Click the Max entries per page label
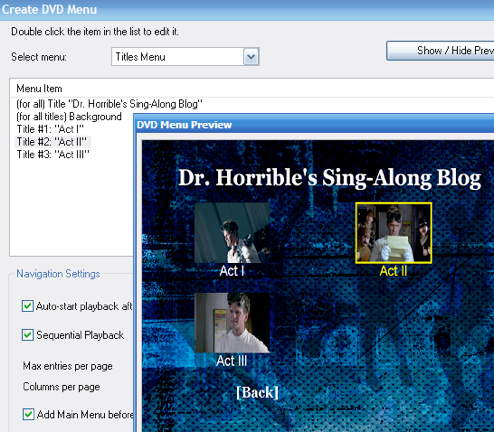Image resolution: width=494 pixels, height=432 pixels. 68,366
